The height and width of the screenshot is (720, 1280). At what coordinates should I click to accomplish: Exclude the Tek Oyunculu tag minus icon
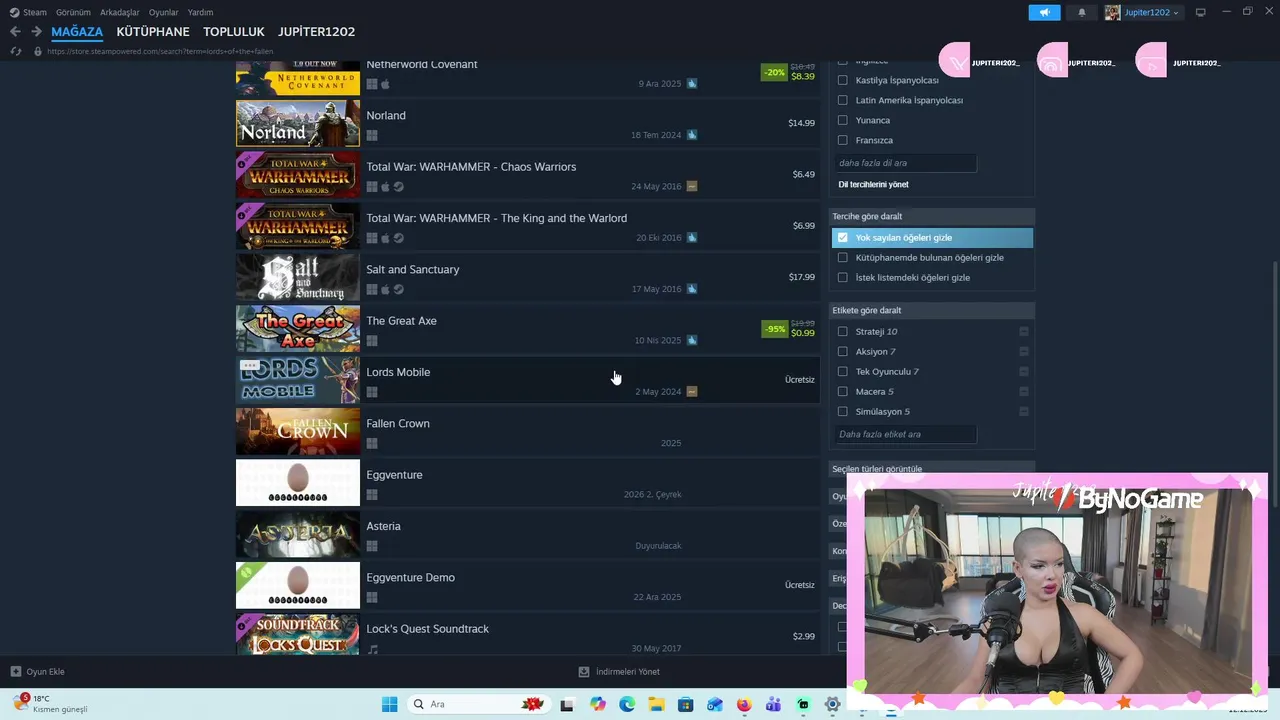click(1024, 371)
